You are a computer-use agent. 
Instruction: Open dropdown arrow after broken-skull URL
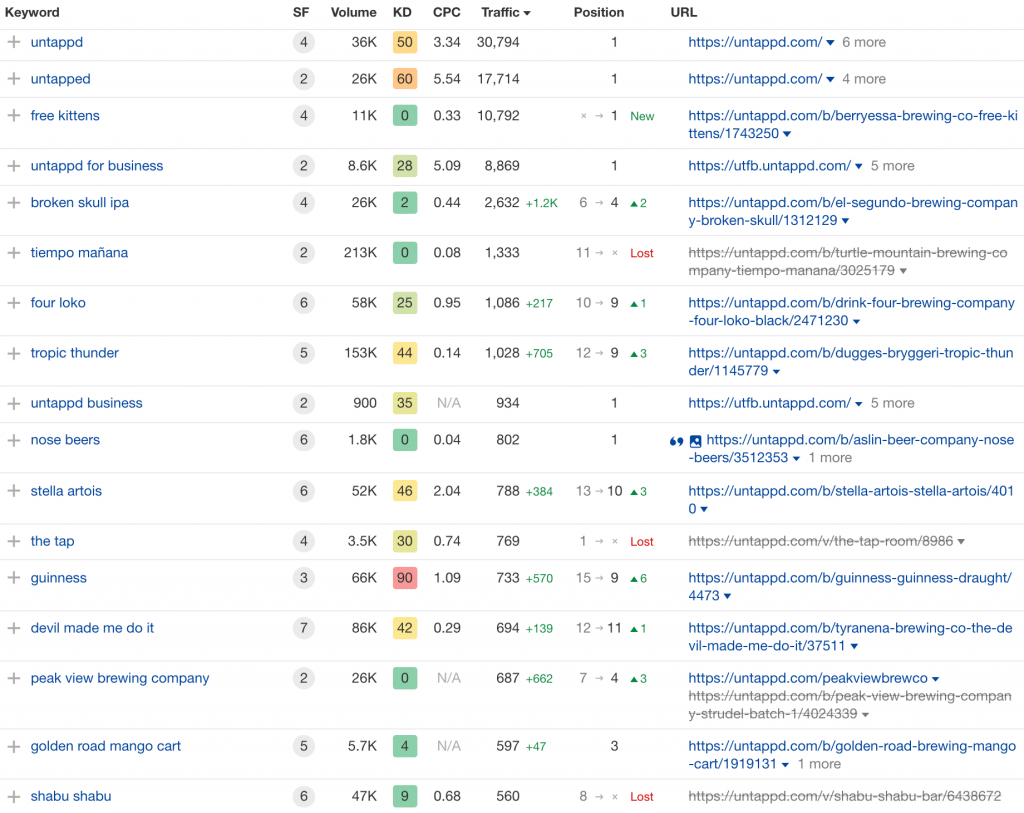pos(845,221)
